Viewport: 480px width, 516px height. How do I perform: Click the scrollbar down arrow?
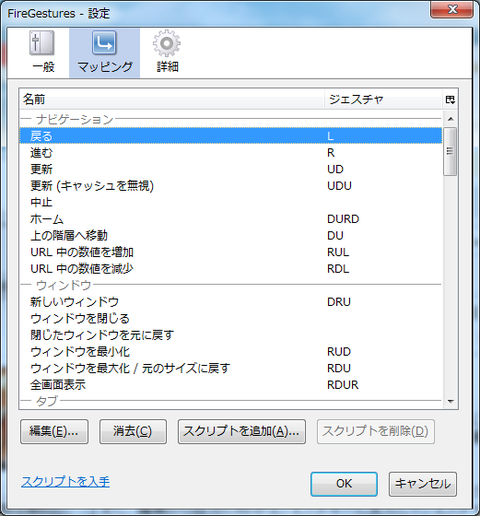pyautogui.click(x=450, y=401)
